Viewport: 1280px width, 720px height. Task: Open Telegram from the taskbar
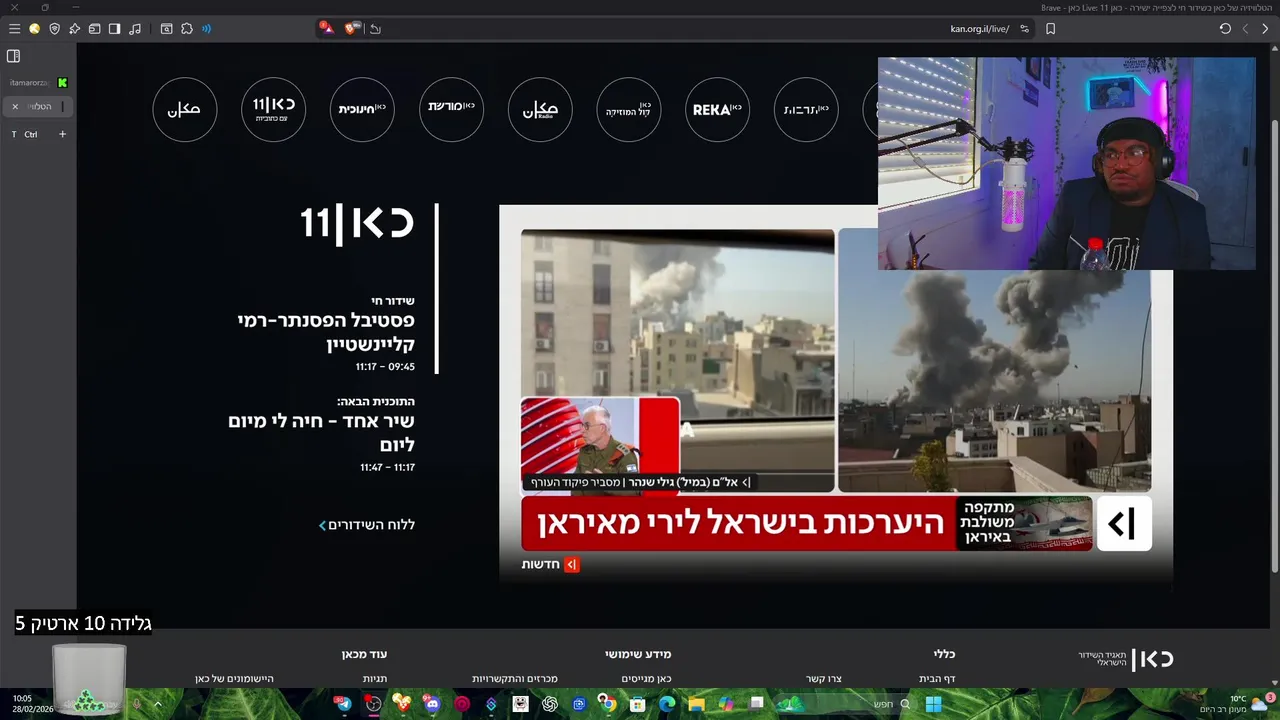344,704
